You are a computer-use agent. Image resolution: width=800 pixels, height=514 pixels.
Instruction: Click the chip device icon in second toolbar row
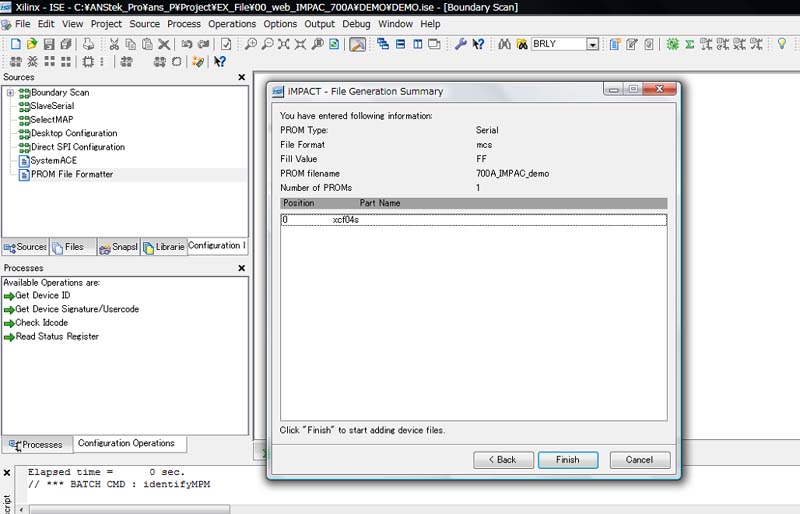point(88,62)
